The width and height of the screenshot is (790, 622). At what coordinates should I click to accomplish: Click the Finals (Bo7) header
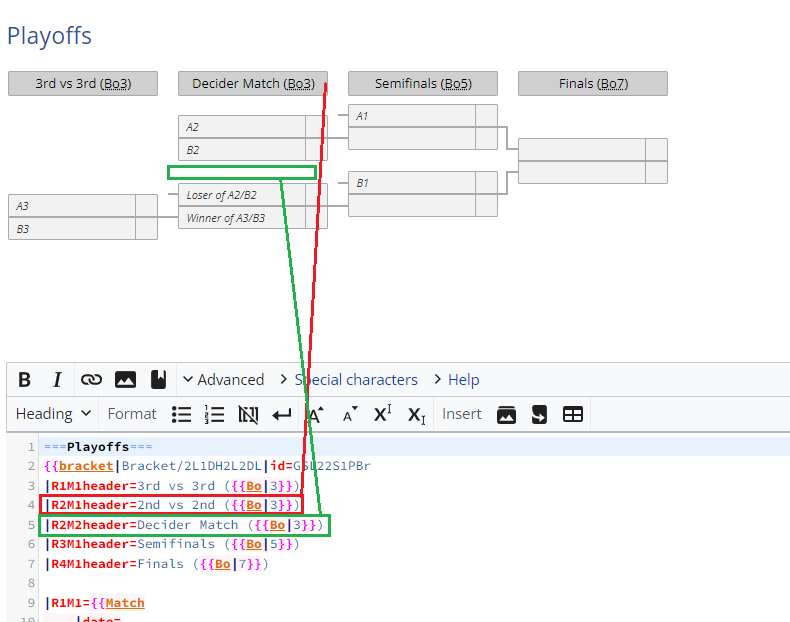click(593, 84)
